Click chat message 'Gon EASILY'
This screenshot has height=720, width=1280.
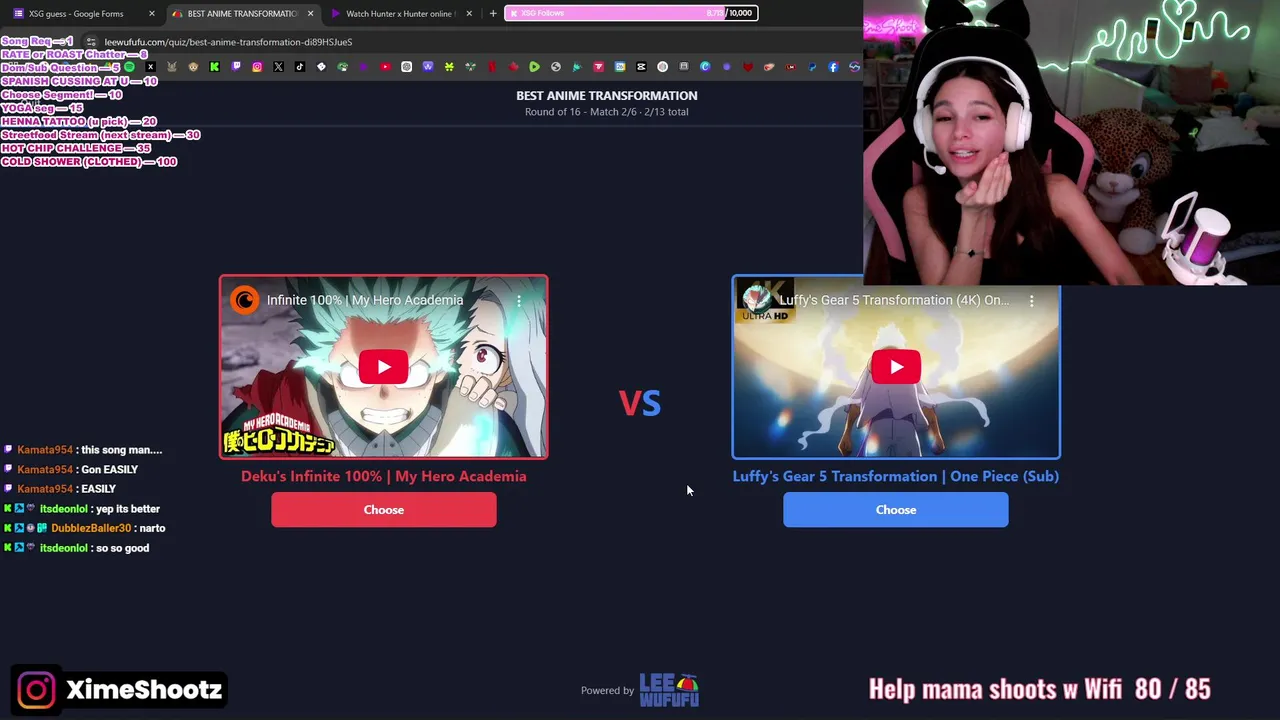pos(109,469)
